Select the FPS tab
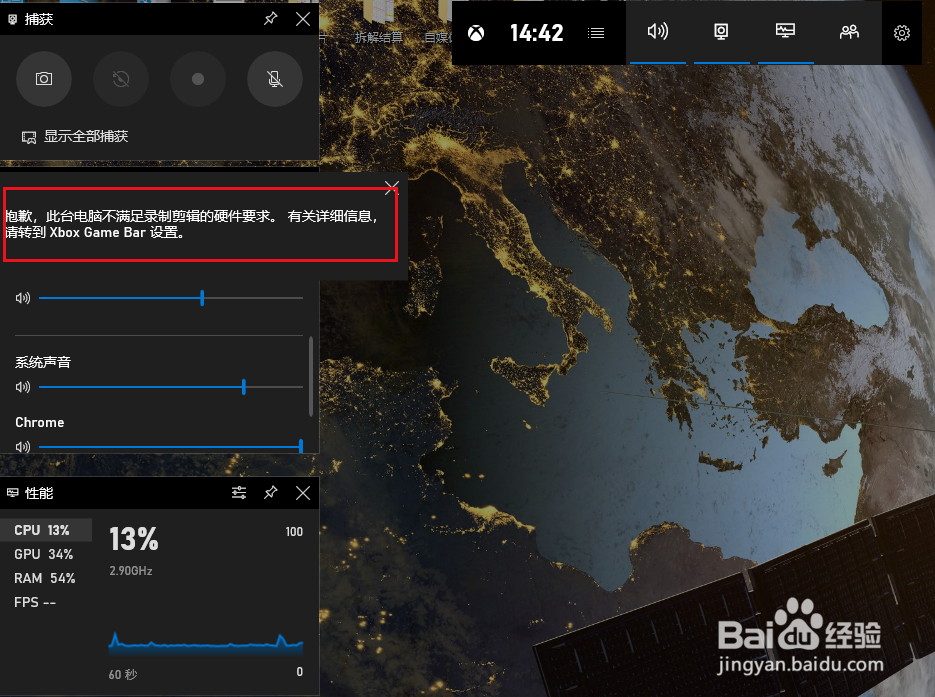The height and width of the screenshot is (697, 935). (46, 602)
